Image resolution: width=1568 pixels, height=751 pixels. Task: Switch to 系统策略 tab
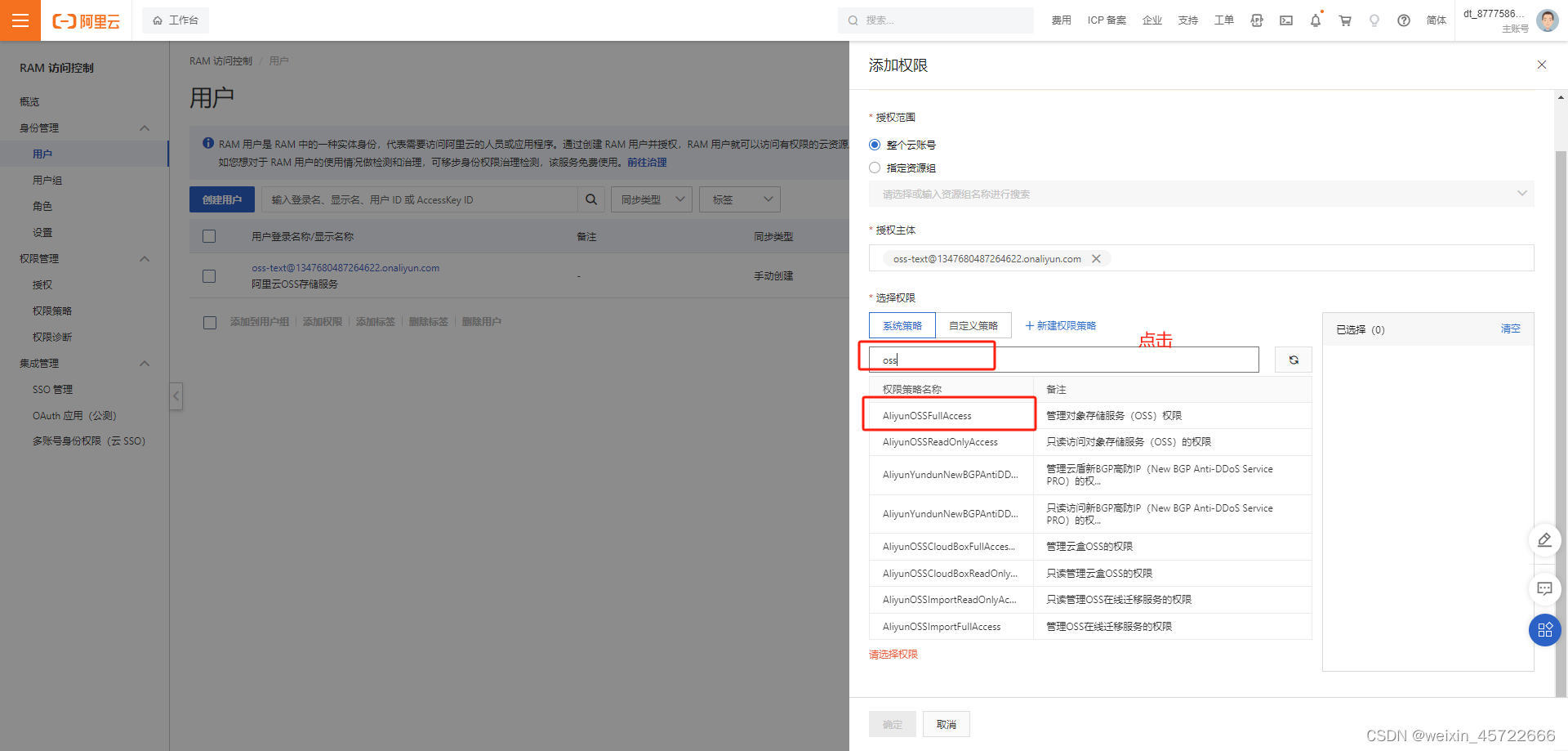[x=902, y=325]
